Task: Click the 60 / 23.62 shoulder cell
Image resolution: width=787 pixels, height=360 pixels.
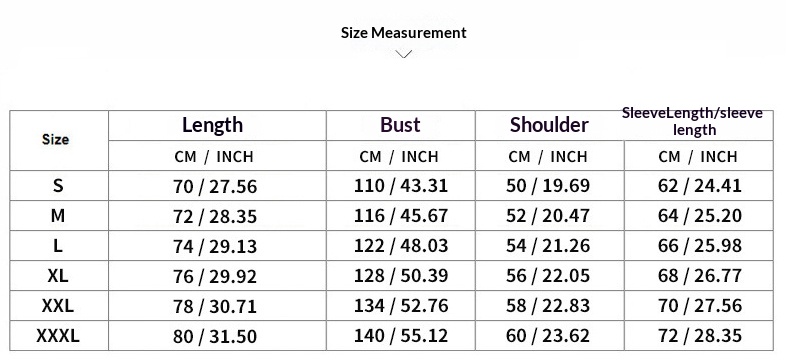Action: pos(548,335)
